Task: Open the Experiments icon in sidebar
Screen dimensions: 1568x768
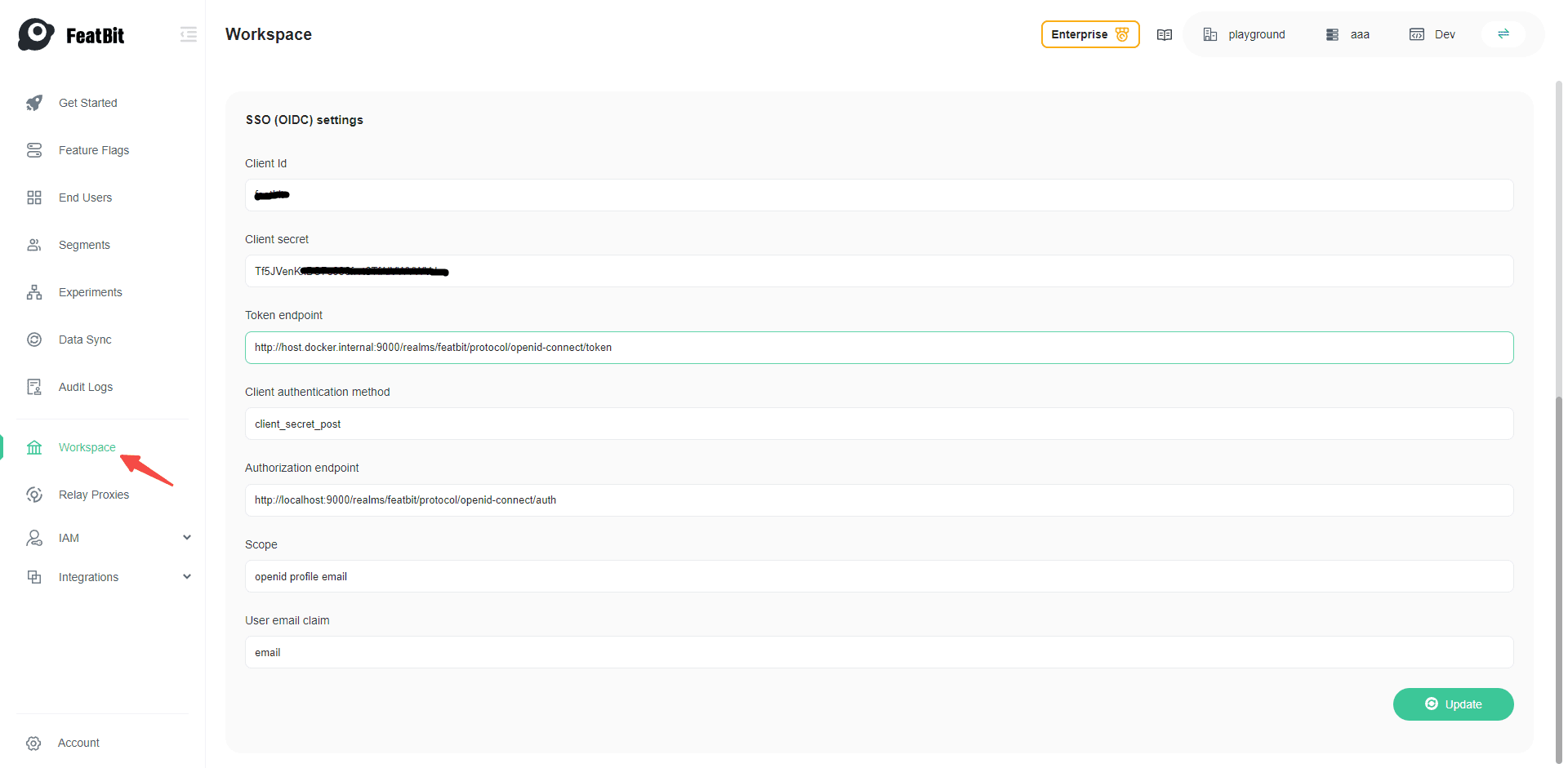Action: (34, 292)
